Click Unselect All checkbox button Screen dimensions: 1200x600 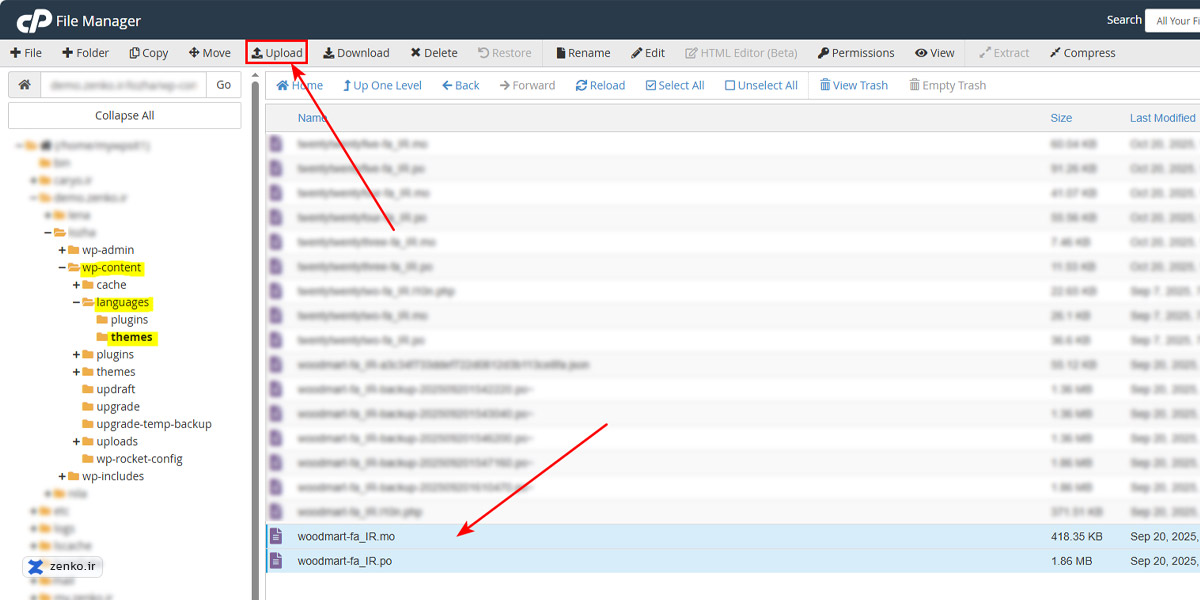click(x=761, y=85)
